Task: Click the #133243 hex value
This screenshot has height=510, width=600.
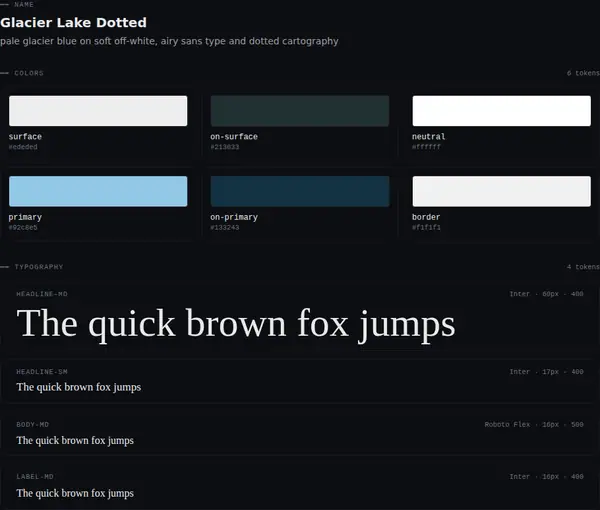Action: coord(225,228)
